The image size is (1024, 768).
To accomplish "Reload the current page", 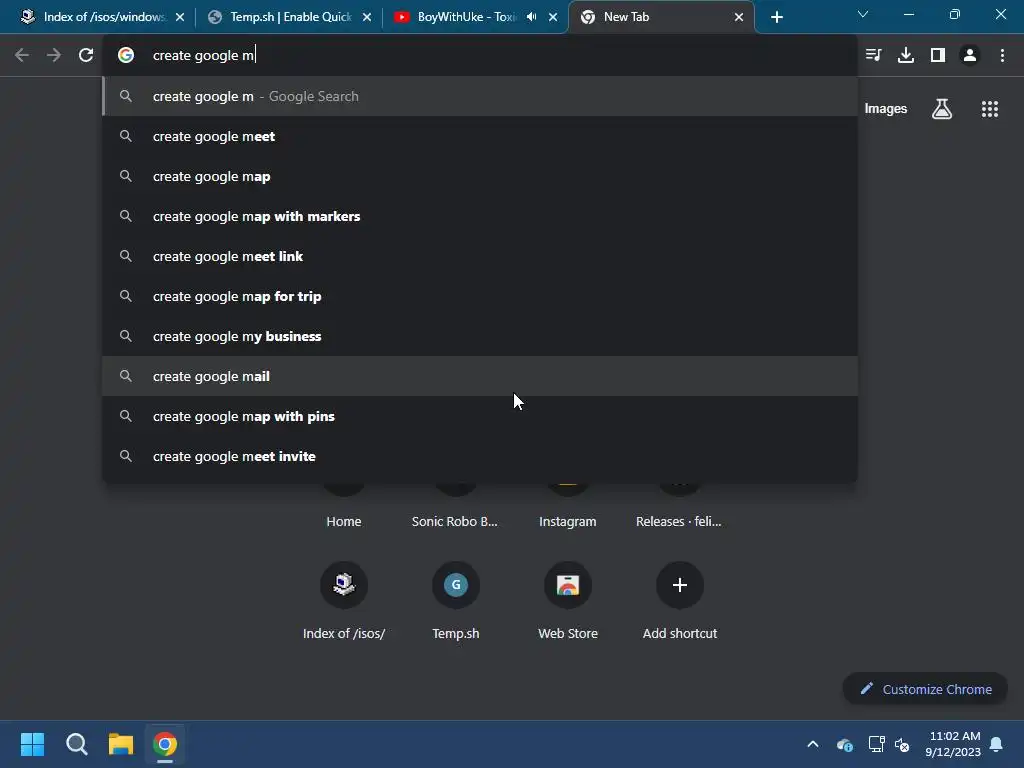I will tap(86, 56).
